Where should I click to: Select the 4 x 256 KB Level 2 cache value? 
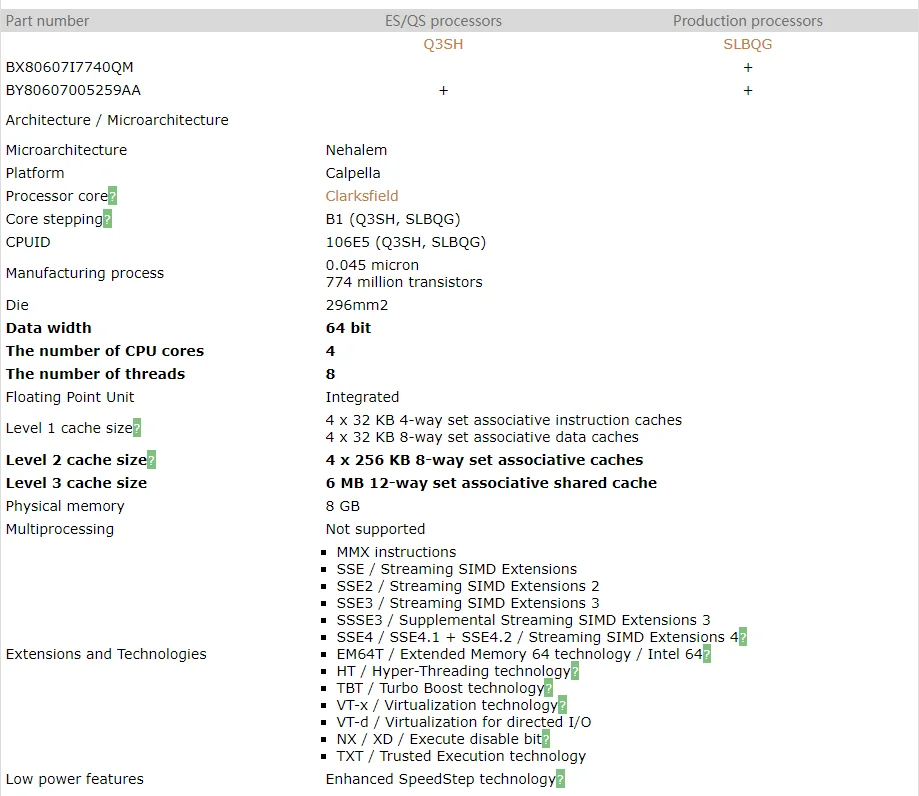tap(484, 460)
